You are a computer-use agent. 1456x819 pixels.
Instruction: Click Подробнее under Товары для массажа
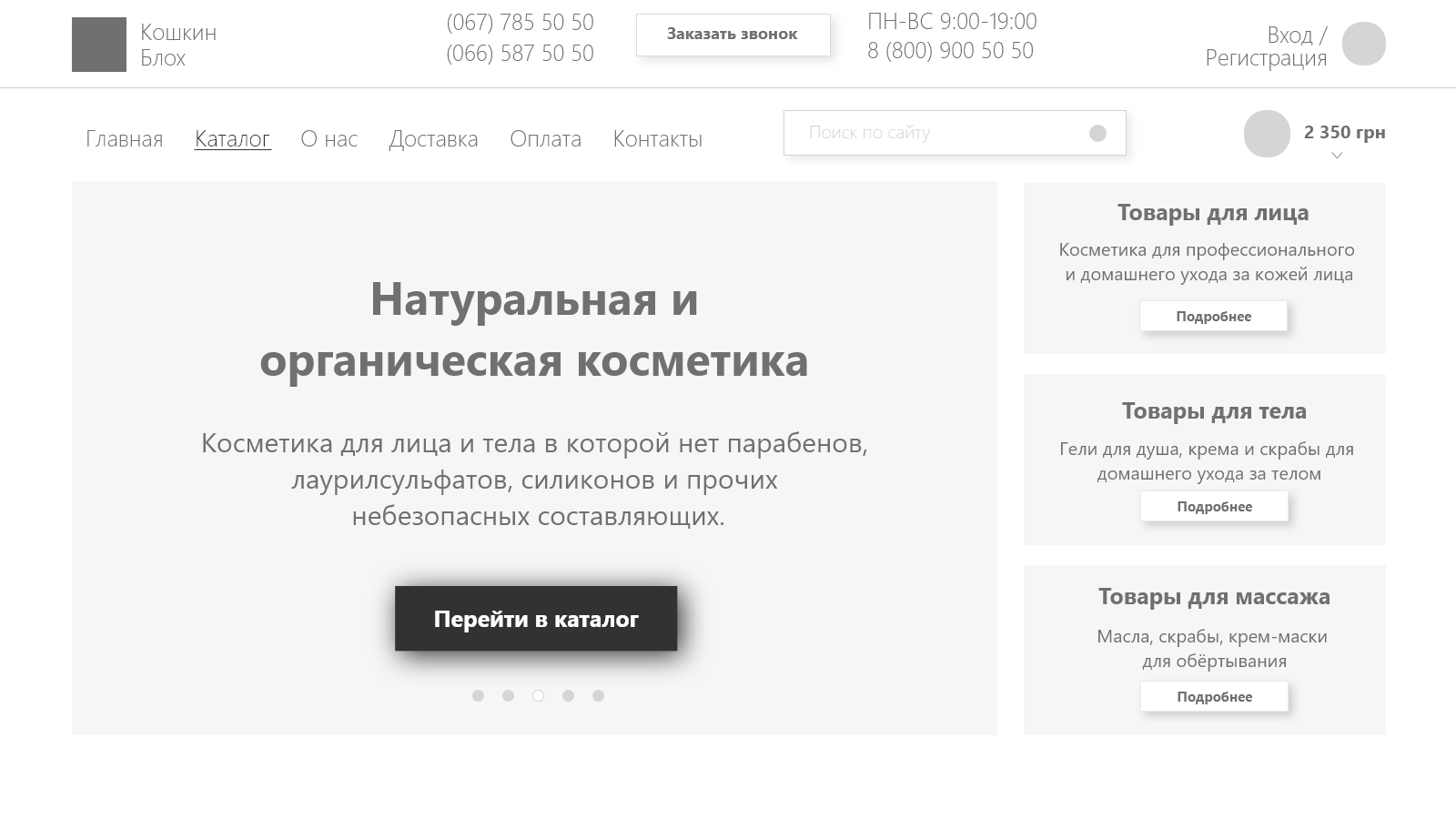coord(1214,697)
